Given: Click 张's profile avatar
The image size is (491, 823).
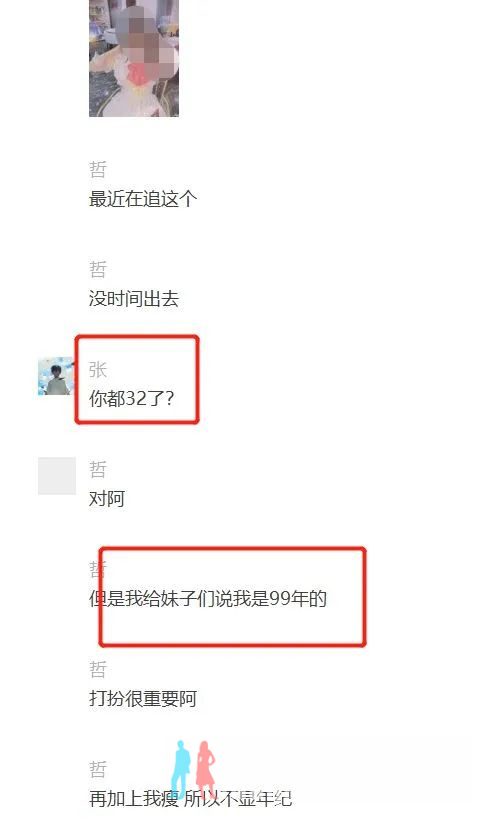Looking at the screenshot, I should (x=57, y=376).
